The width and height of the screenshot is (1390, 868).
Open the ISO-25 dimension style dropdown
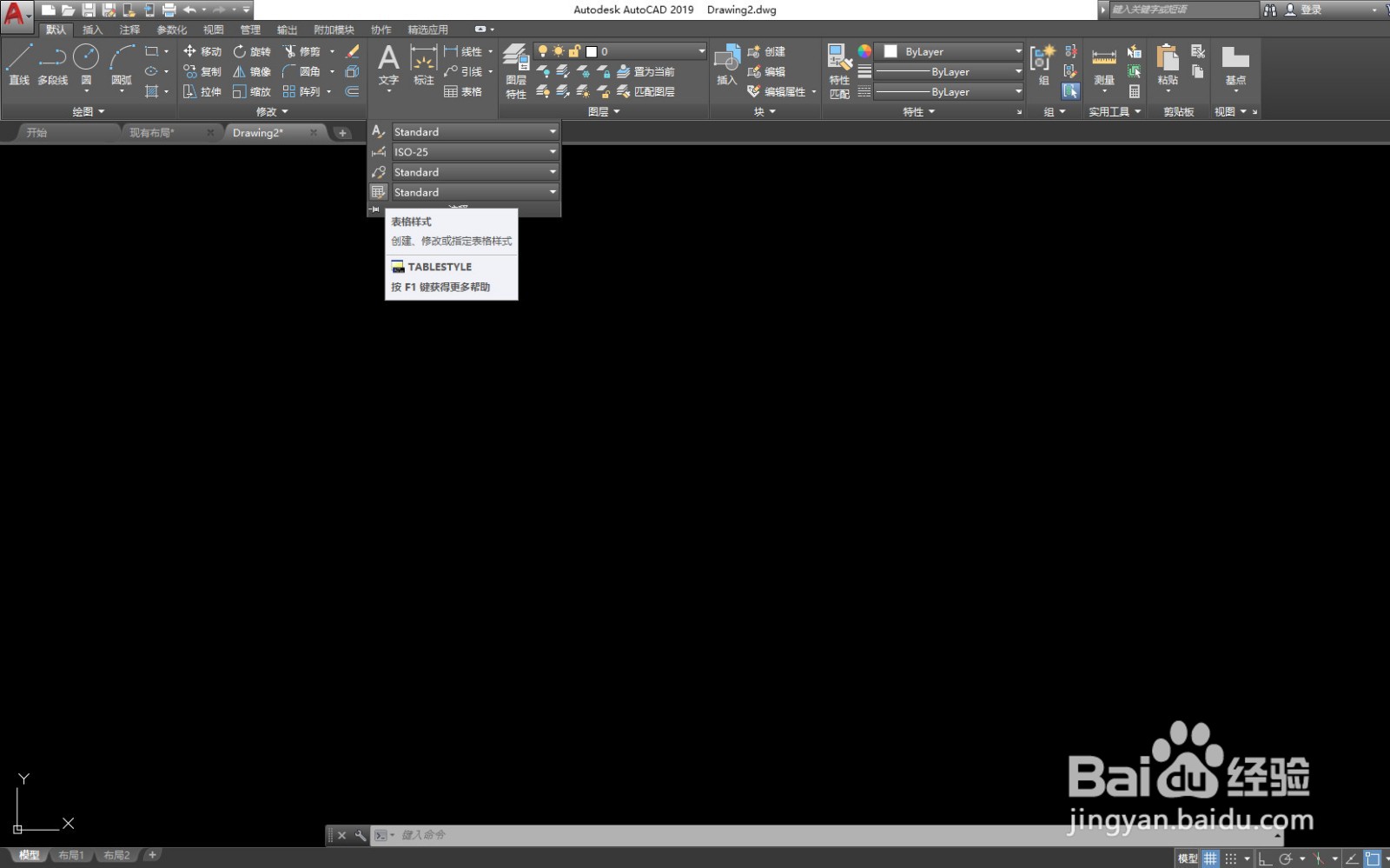[475, 151]
